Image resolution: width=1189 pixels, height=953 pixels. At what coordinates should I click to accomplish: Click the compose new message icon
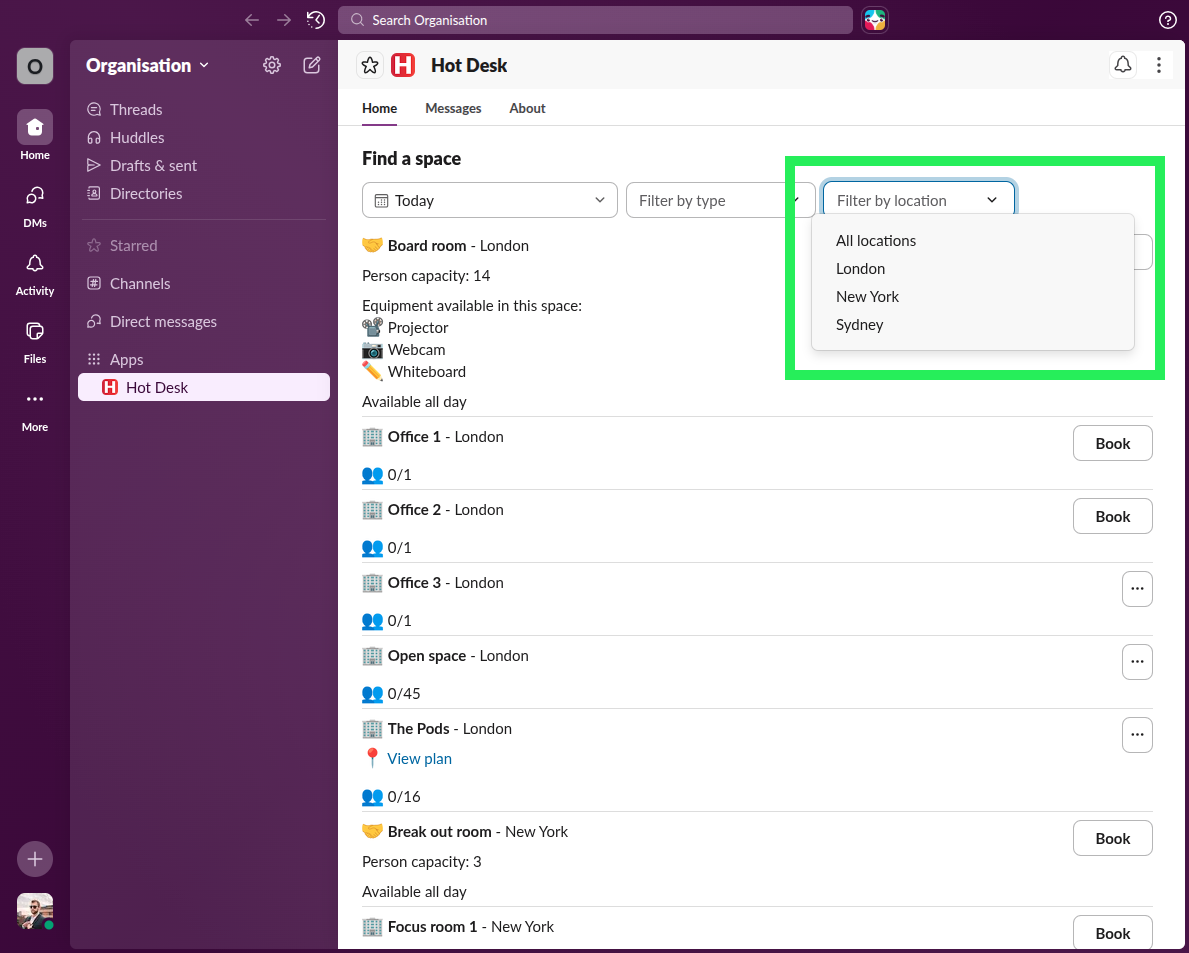pos(312,65)
